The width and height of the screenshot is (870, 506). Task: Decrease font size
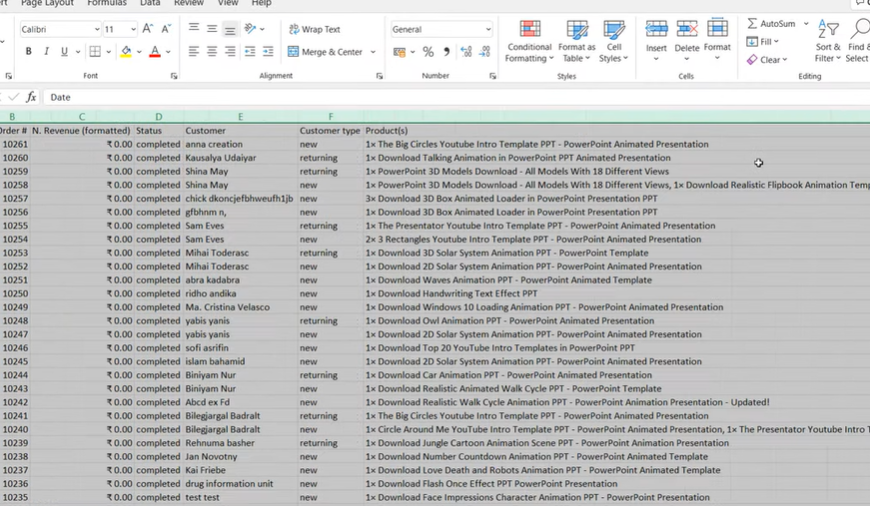click(x=166, y=29)
